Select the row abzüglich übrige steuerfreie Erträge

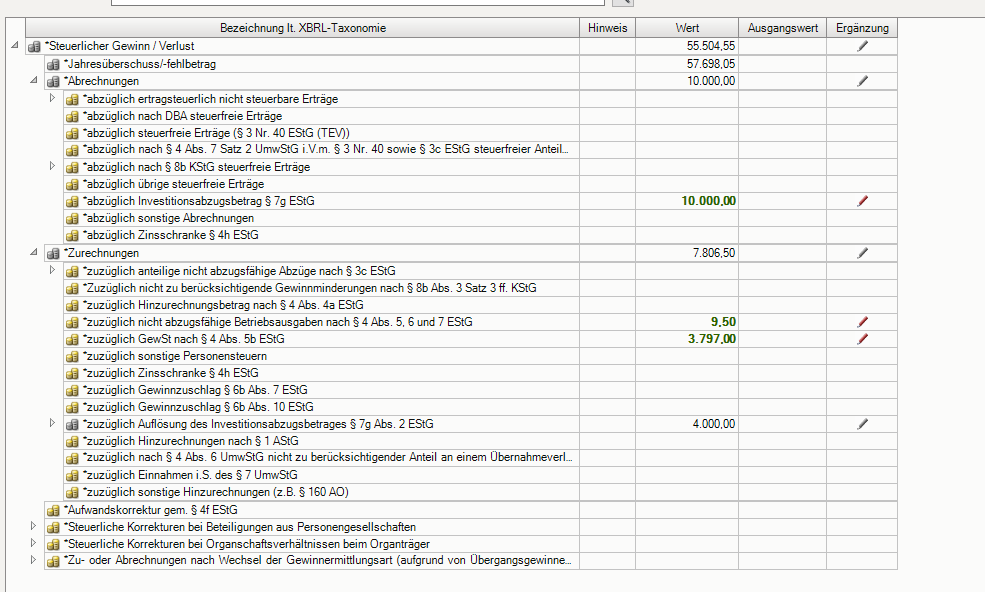click(481, 184)
